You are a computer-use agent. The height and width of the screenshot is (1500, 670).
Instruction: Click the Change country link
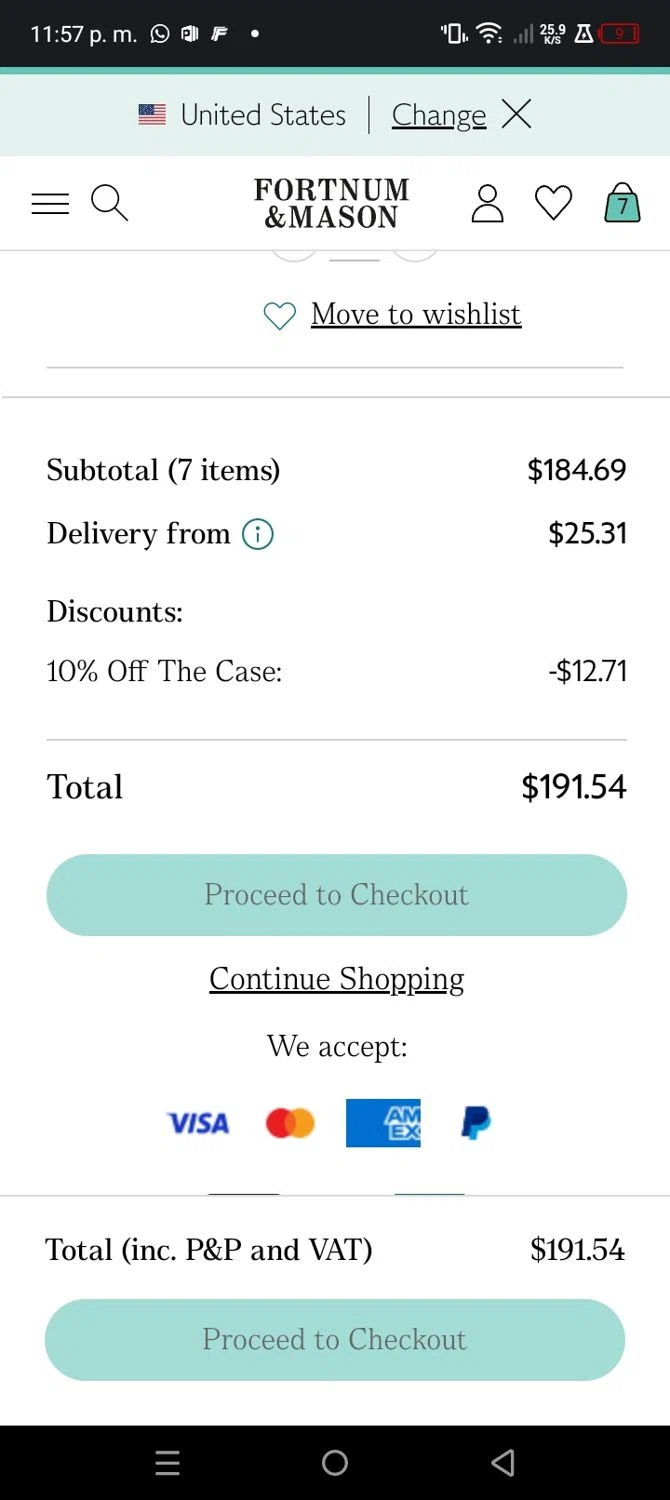[x=439, y=115]
